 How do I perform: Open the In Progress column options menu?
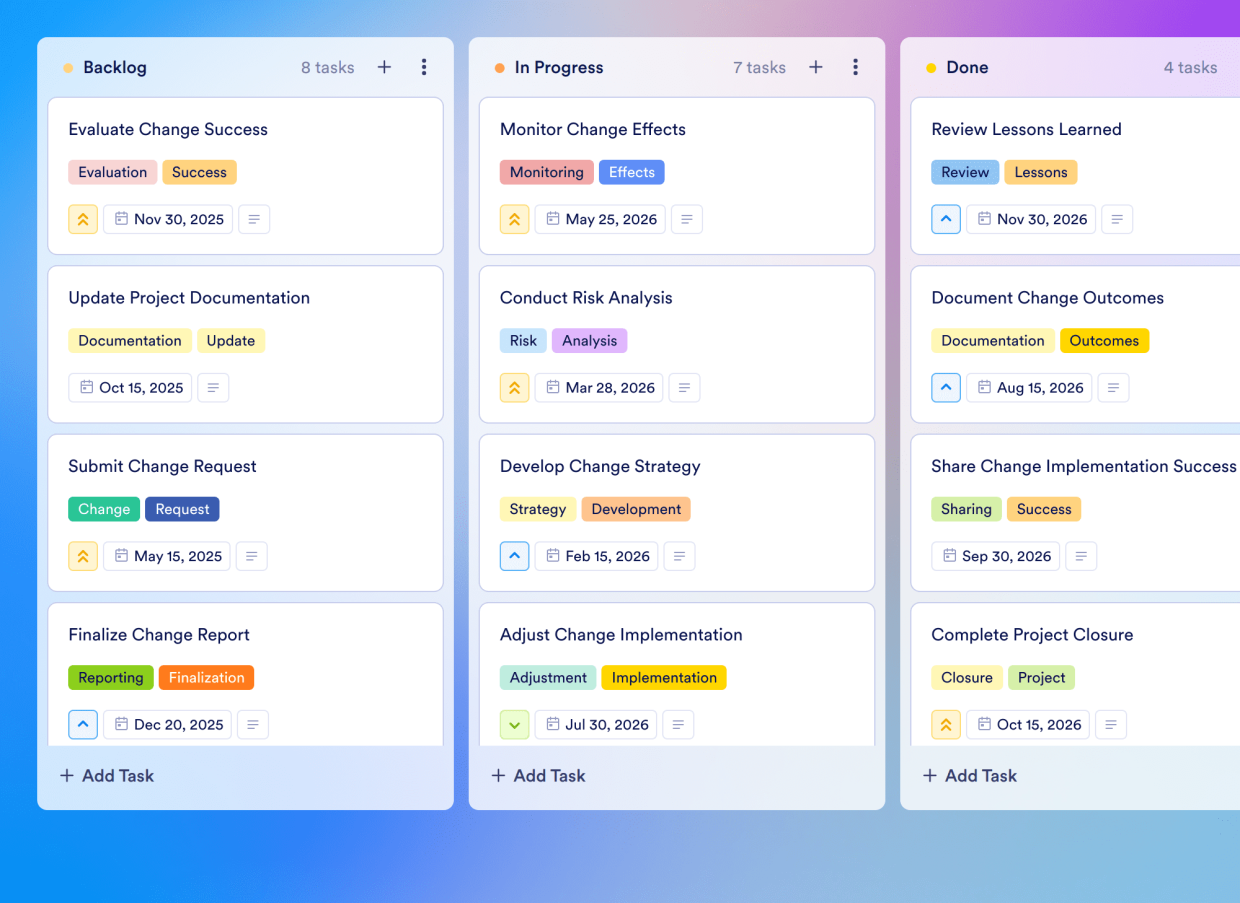point(856,67)
